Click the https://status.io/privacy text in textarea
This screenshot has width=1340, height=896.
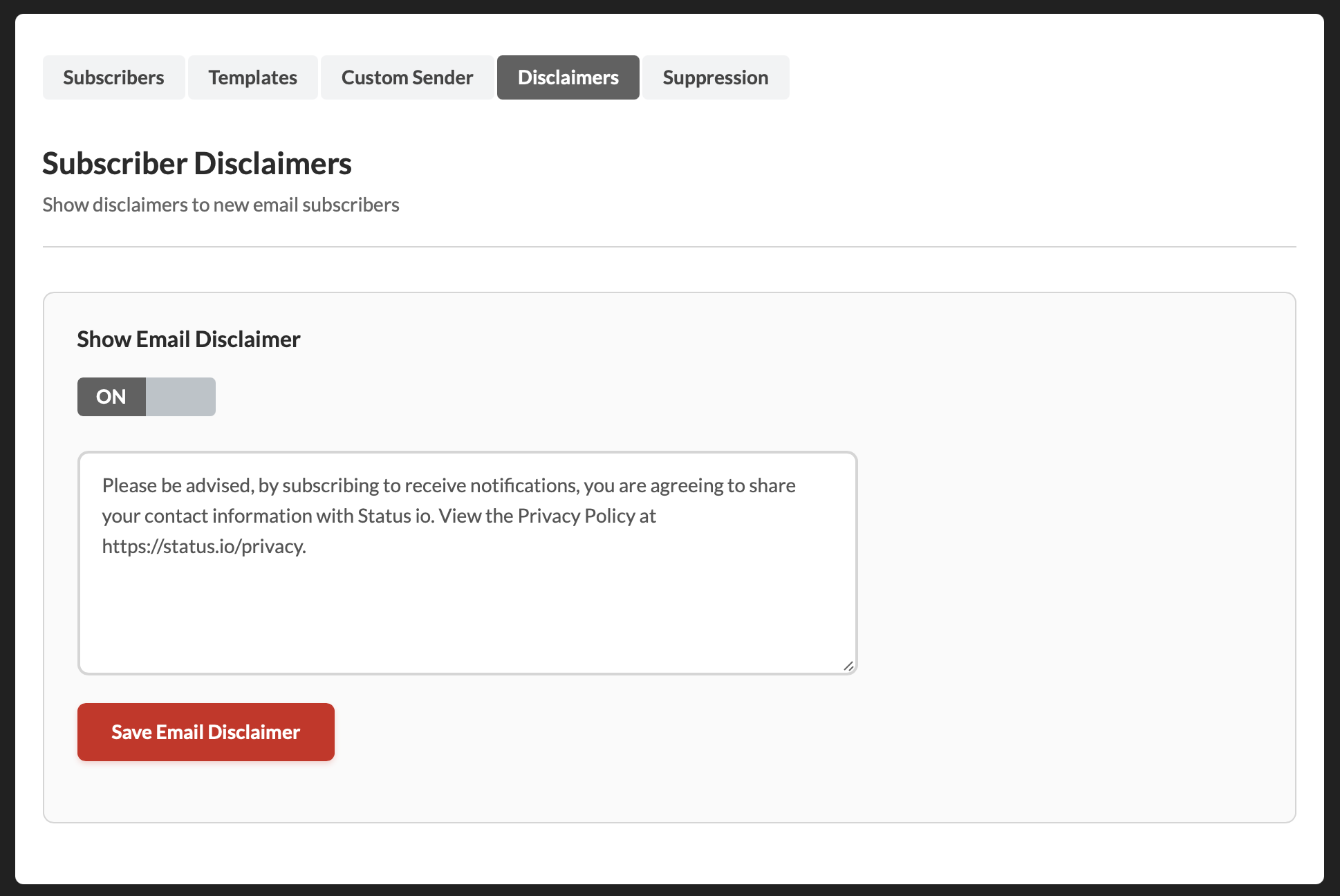[203, 546]
